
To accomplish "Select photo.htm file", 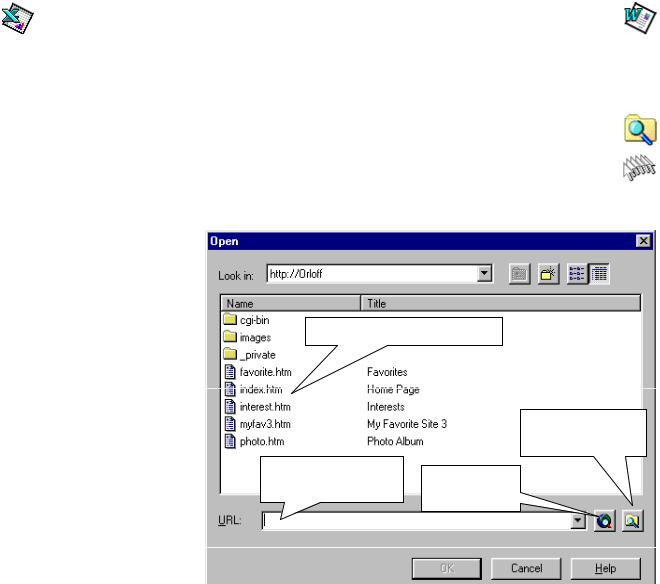I will tap(262, 441).
